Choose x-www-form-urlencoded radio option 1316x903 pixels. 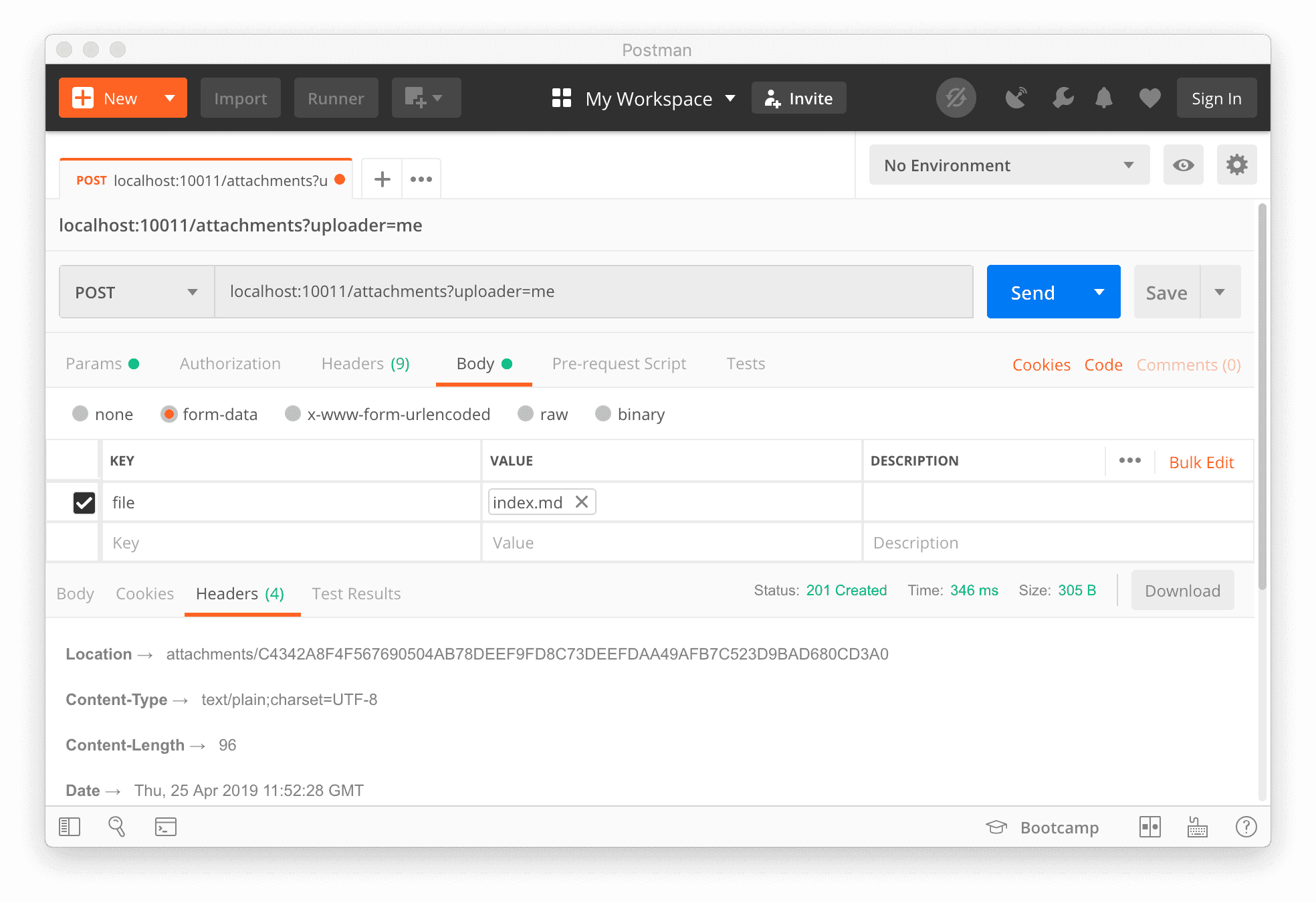tap(293, 414)
